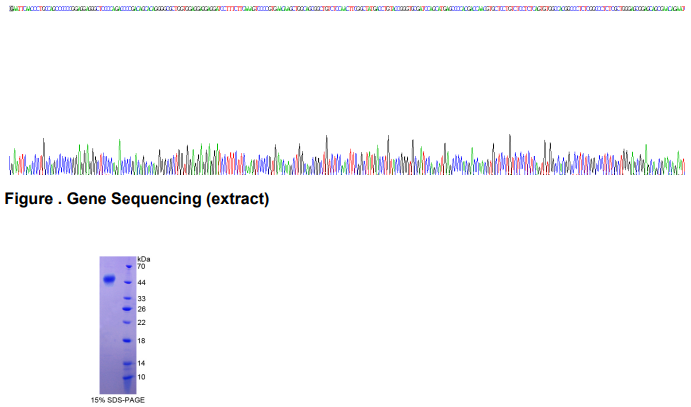This screenshot has height=407, width=691.
Task: Click the 22 kDa marker label
Action: pos(142,323)
